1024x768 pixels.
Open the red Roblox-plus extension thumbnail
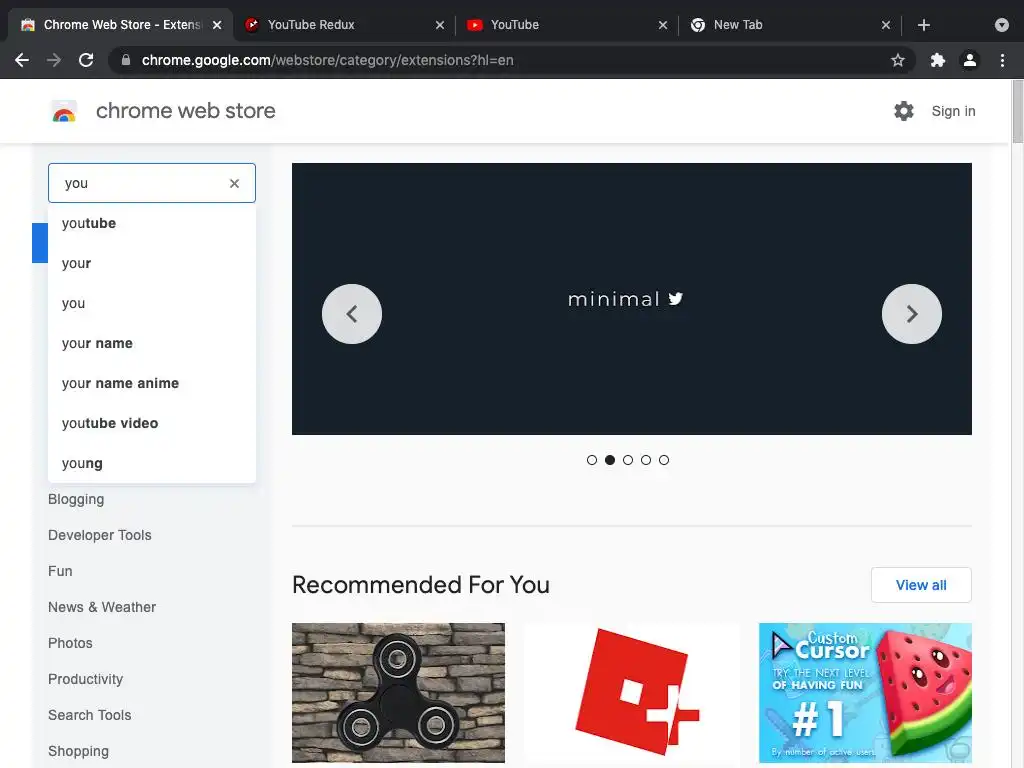tap(632, 693)
